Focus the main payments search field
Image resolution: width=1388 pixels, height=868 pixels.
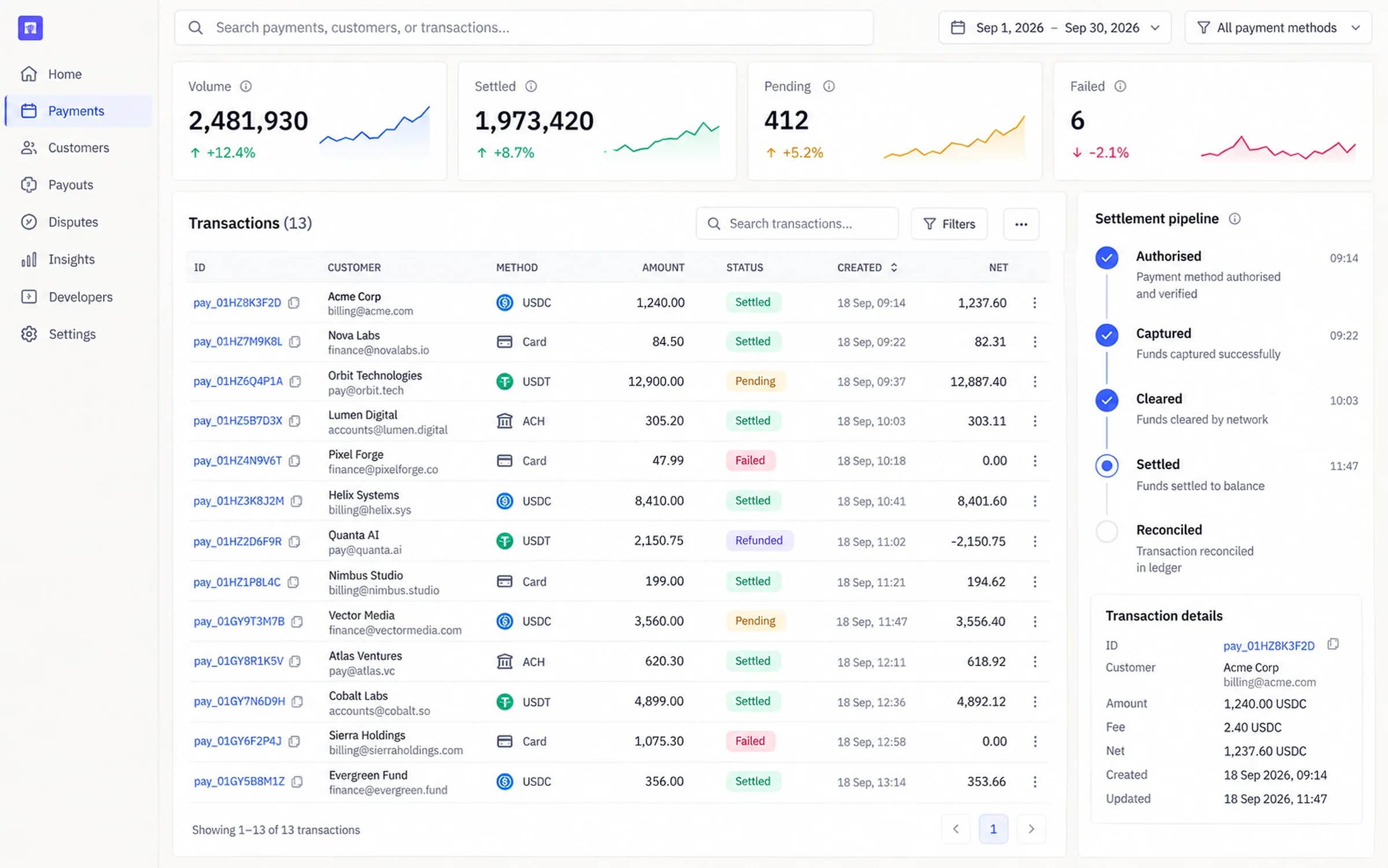(524, 28)
